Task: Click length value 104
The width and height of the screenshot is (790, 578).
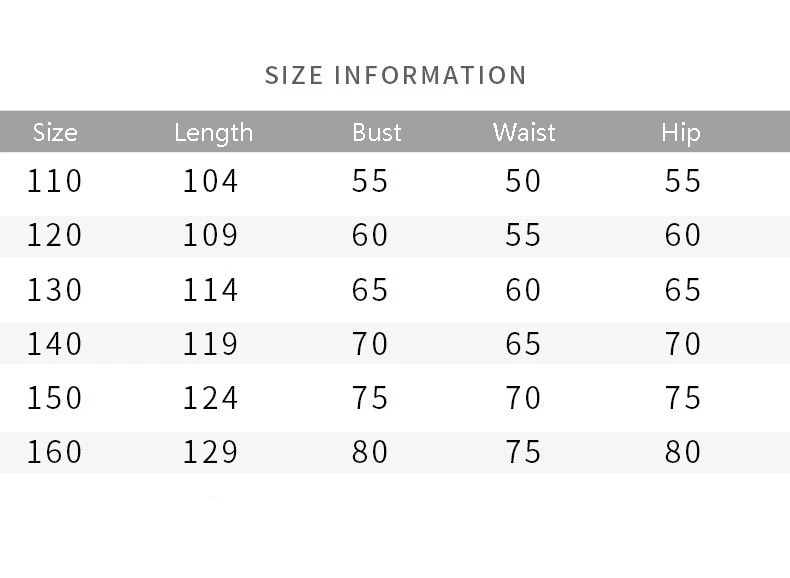Action: [210, 180]
